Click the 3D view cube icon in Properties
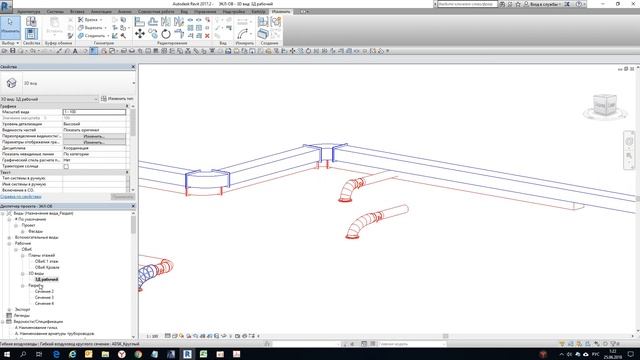The width and height of the screenshot is (640, 360). (x=11, y=83)
